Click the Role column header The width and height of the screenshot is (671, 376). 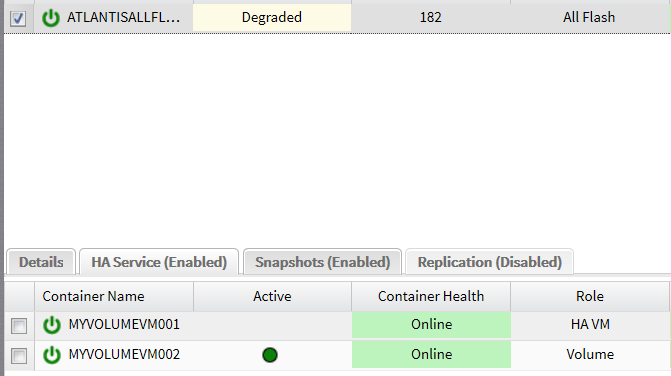point(590,296)
